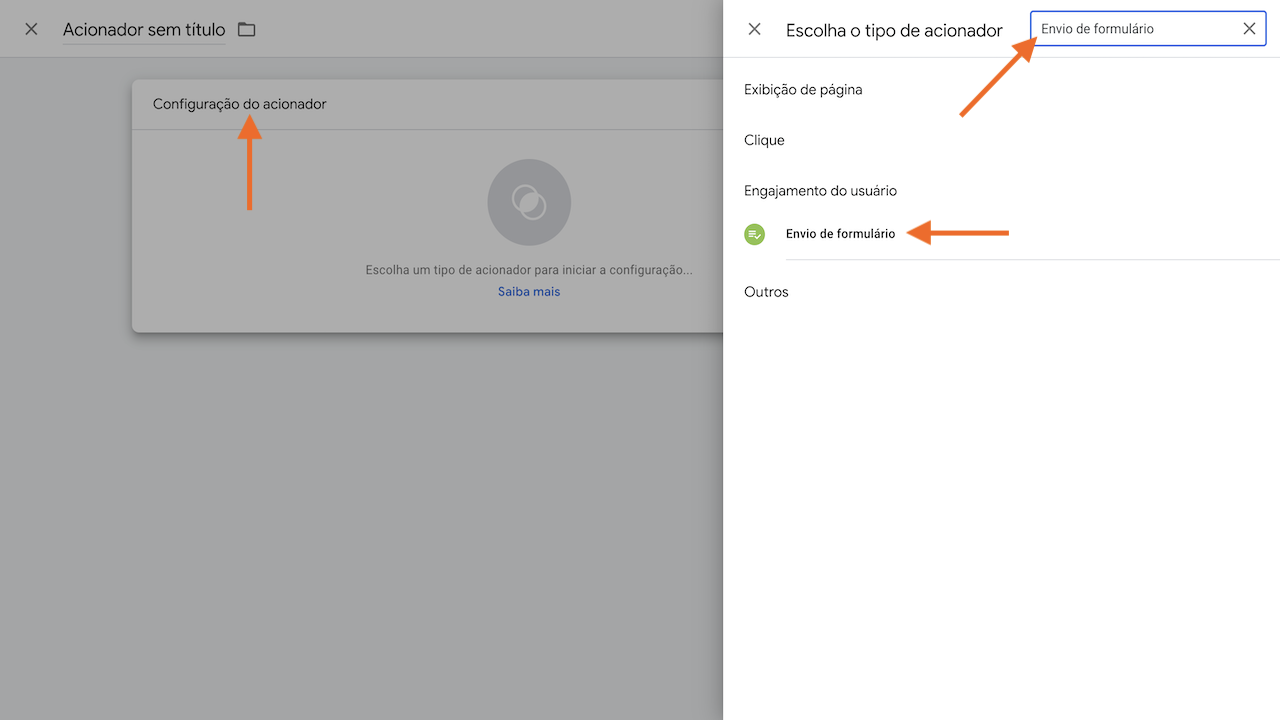Close the Acionador sem título editor
The width and height of the screenshot is (1280, 720).
pos(30,29)
